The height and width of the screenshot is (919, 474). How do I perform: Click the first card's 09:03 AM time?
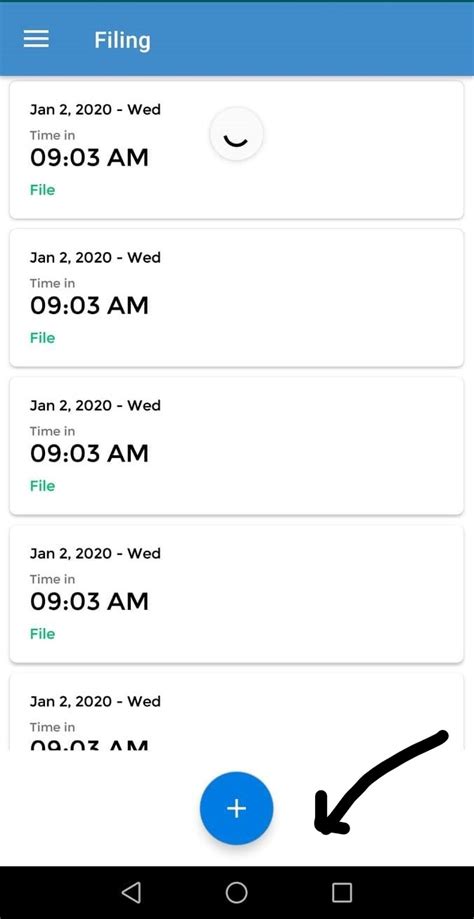point(89,158)
